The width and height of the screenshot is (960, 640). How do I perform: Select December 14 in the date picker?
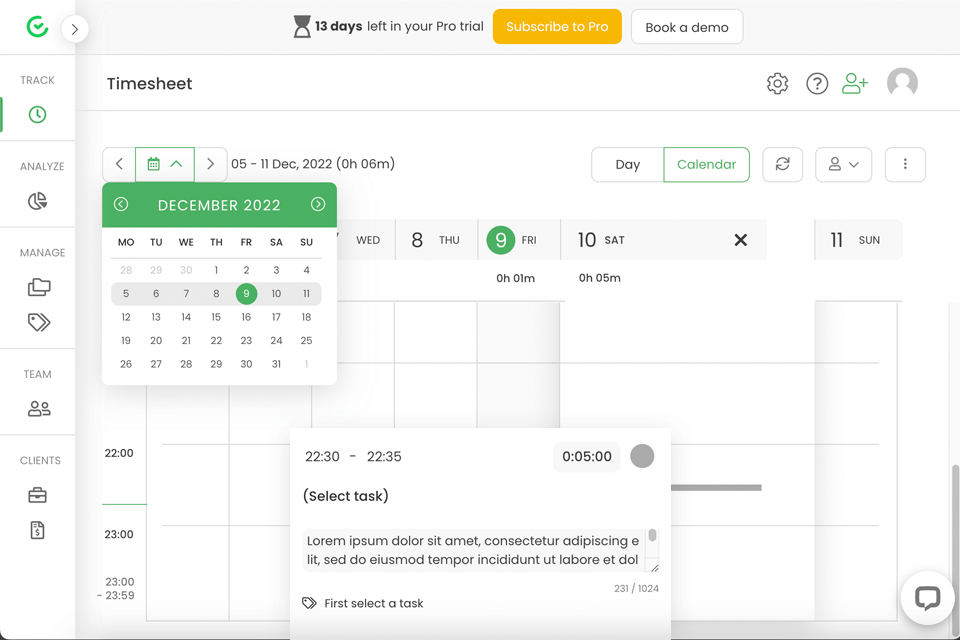coord(186,317)
